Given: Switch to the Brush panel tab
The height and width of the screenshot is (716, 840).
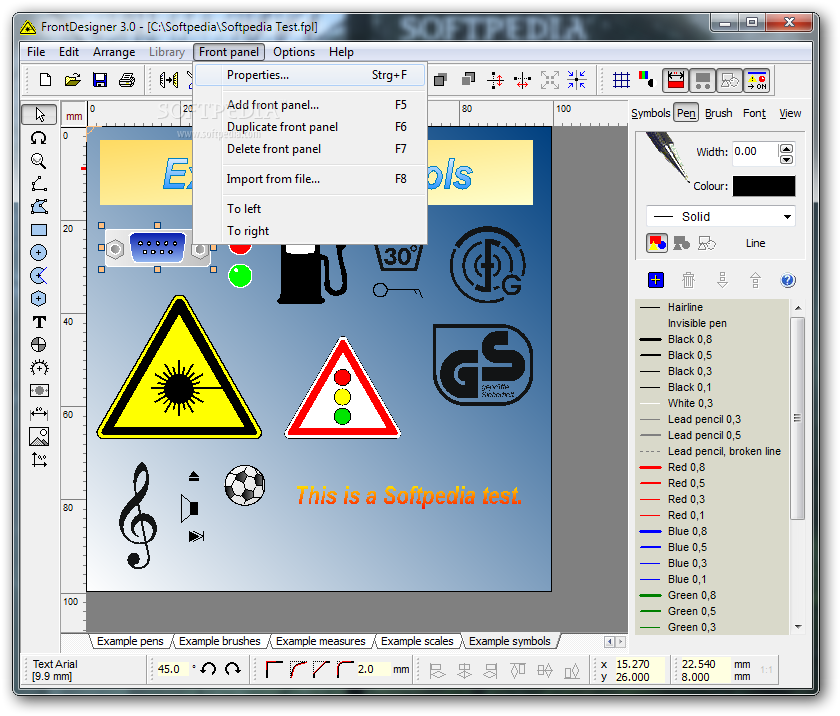Looking at the screenshot, I should click(x=718, y=113).
